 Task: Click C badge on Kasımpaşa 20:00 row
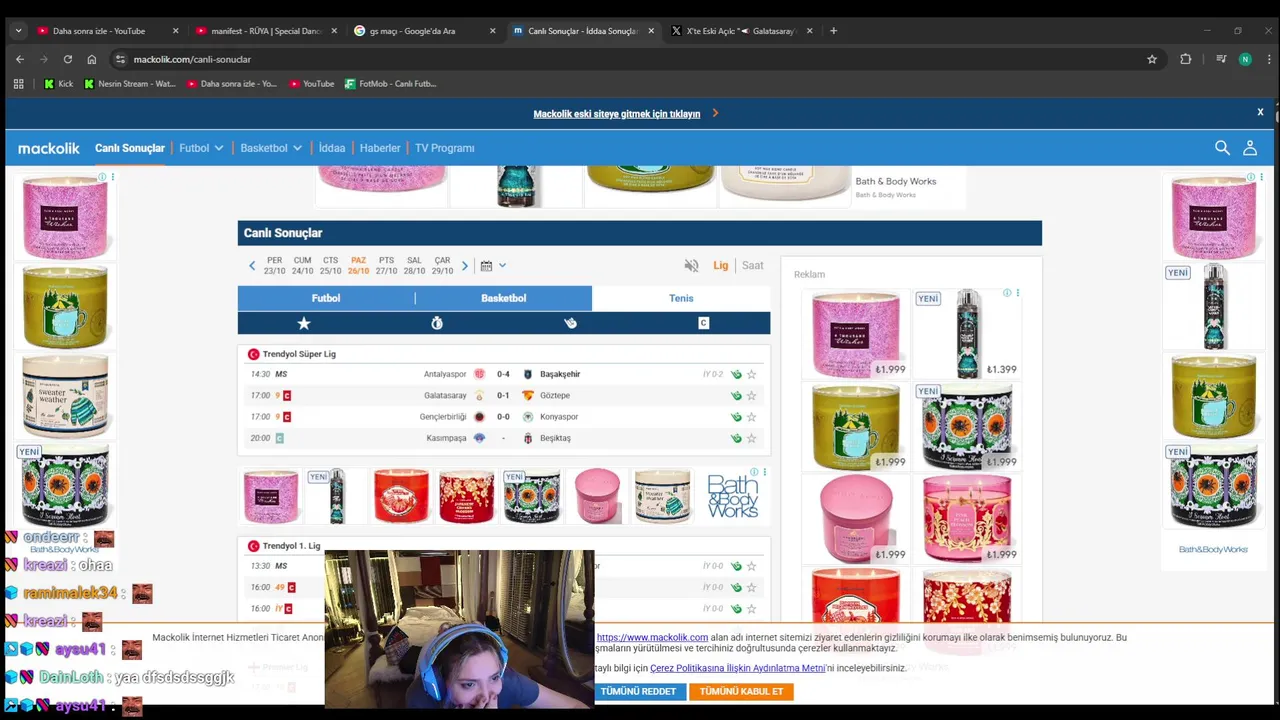coord(280,438)
